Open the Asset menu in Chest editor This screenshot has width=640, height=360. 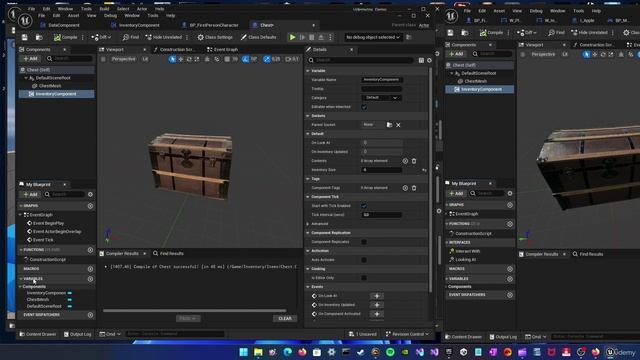coord(73,16)
